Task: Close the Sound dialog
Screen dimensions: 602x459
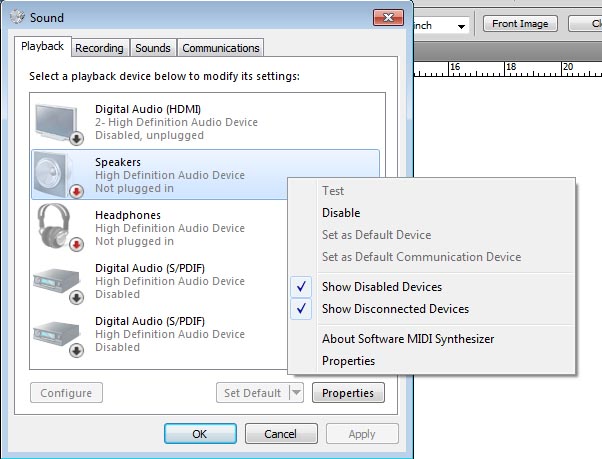Action: click(x=388, y=18)
